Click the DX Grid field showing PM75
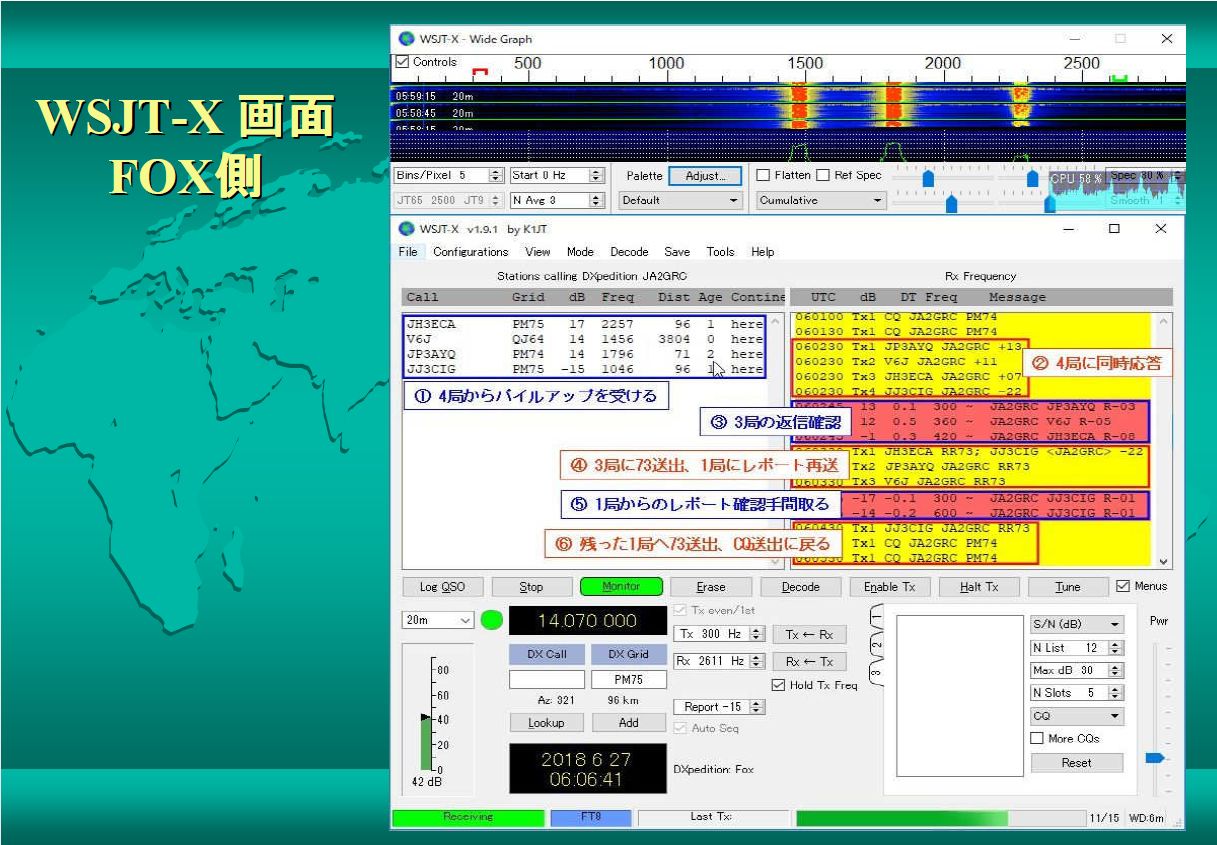The width and height of the screenshot is (1217, 845). pyautogui.click(x=628, y=679)
